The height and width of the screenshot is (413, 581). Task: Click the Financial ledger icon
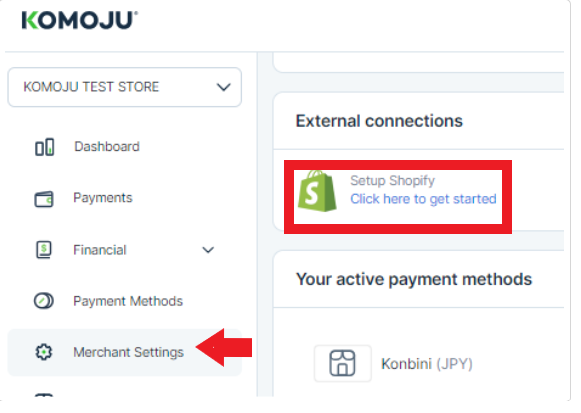click(44, 250)
